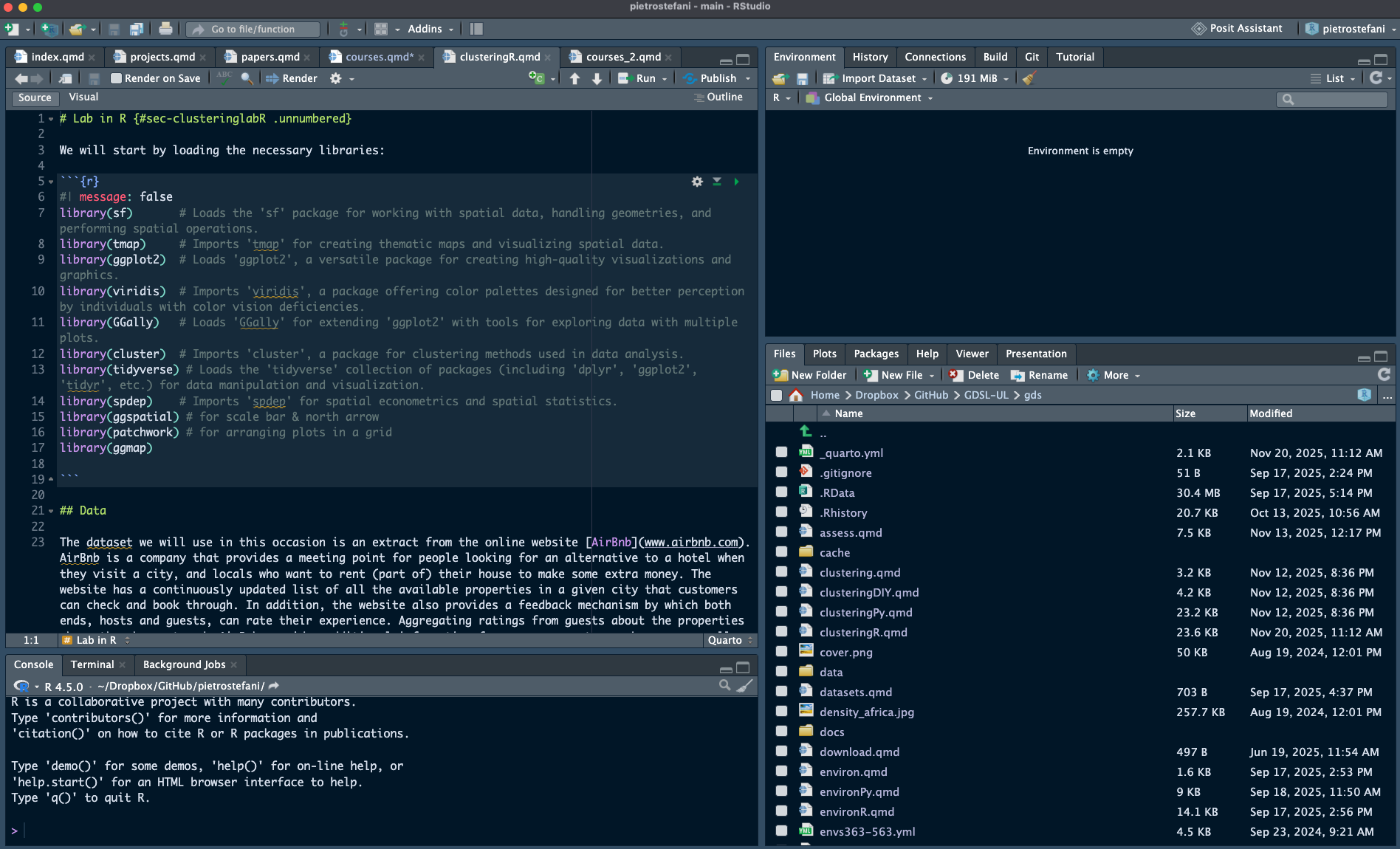This screenshot has height=849, width=1400.
Task: Open the chunk options gear icon
Action: tap(697, 182)
